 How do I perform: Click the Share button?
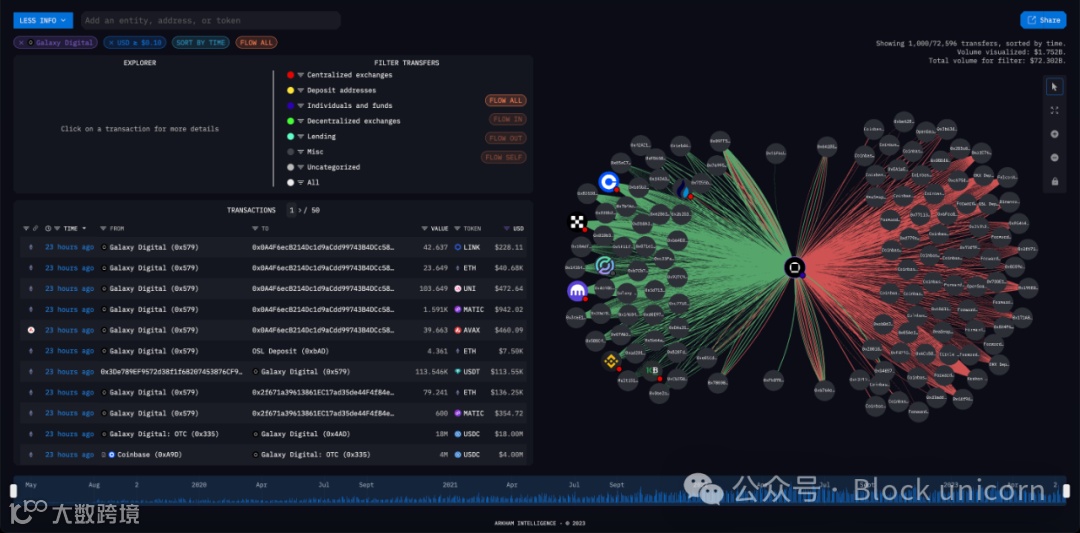coord(1043,20)
